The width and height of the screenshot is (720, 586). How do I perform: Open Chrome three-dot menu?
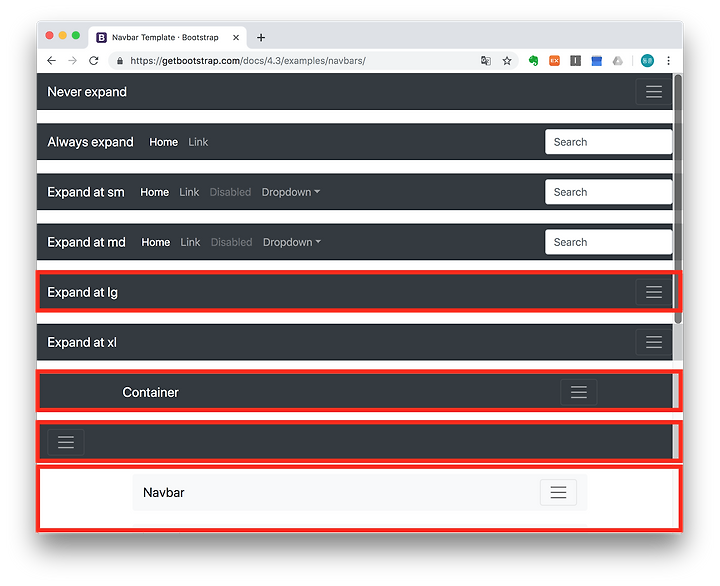click(669, 61)
